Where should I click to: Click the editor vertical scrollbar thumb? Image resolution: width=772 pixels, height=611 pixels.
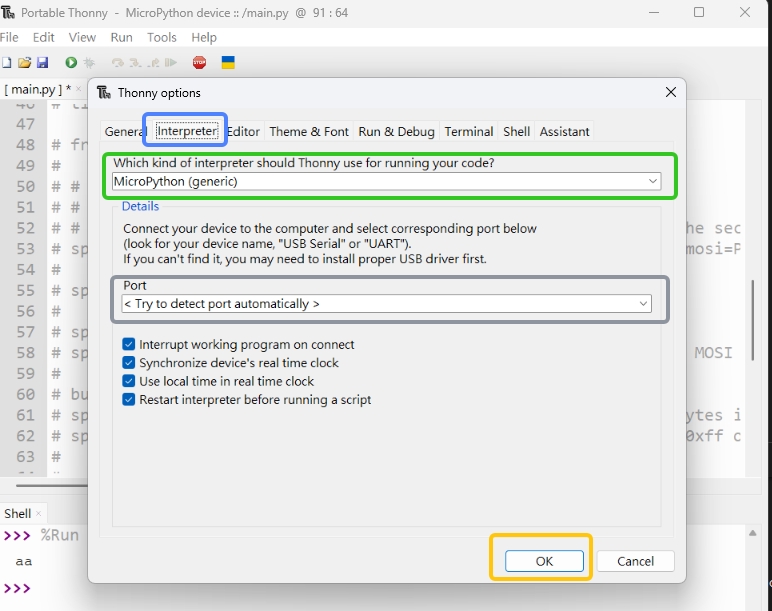click(752, 320)
